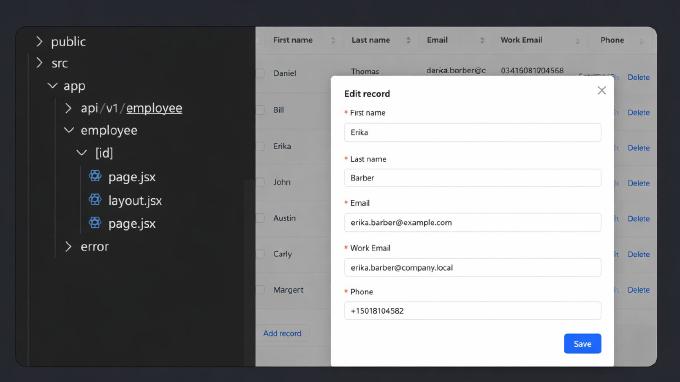Select the error folder label

click(x=95, y=246)
